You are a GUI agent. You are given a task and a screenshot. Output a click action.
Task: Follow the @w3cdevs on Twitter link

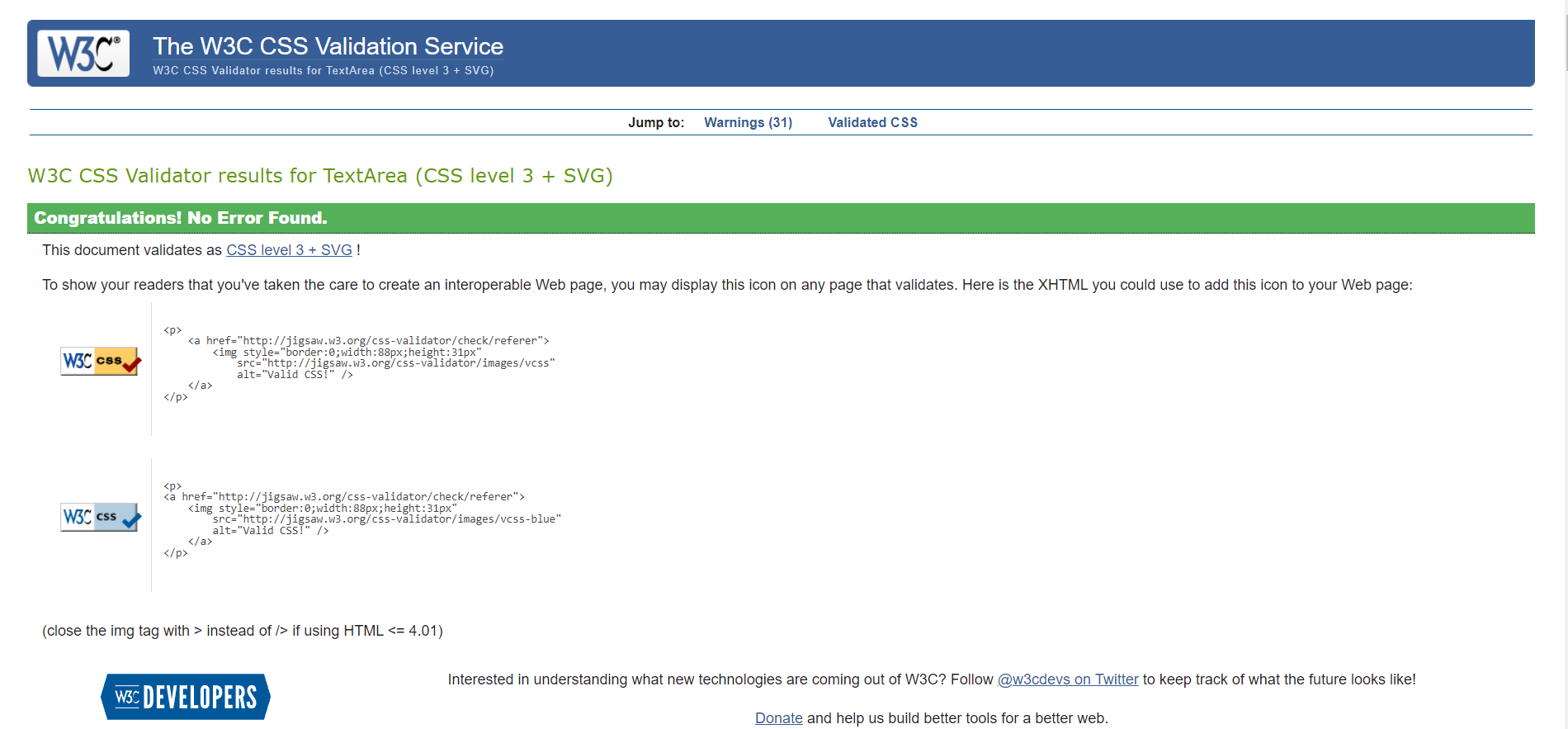(1068, 679)
